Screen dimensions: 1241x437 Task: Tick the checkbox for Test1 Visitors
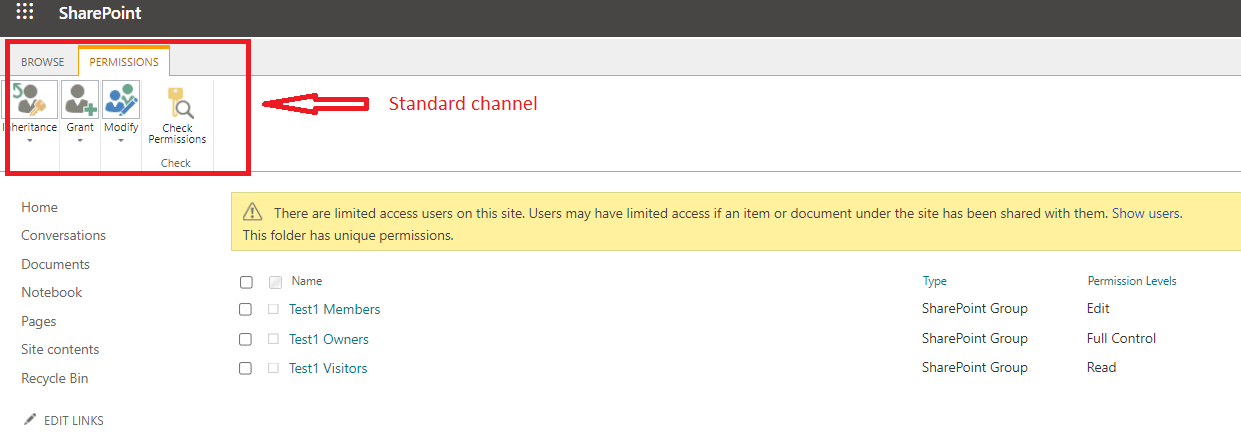pyautogui.click(x=246, y=368)
